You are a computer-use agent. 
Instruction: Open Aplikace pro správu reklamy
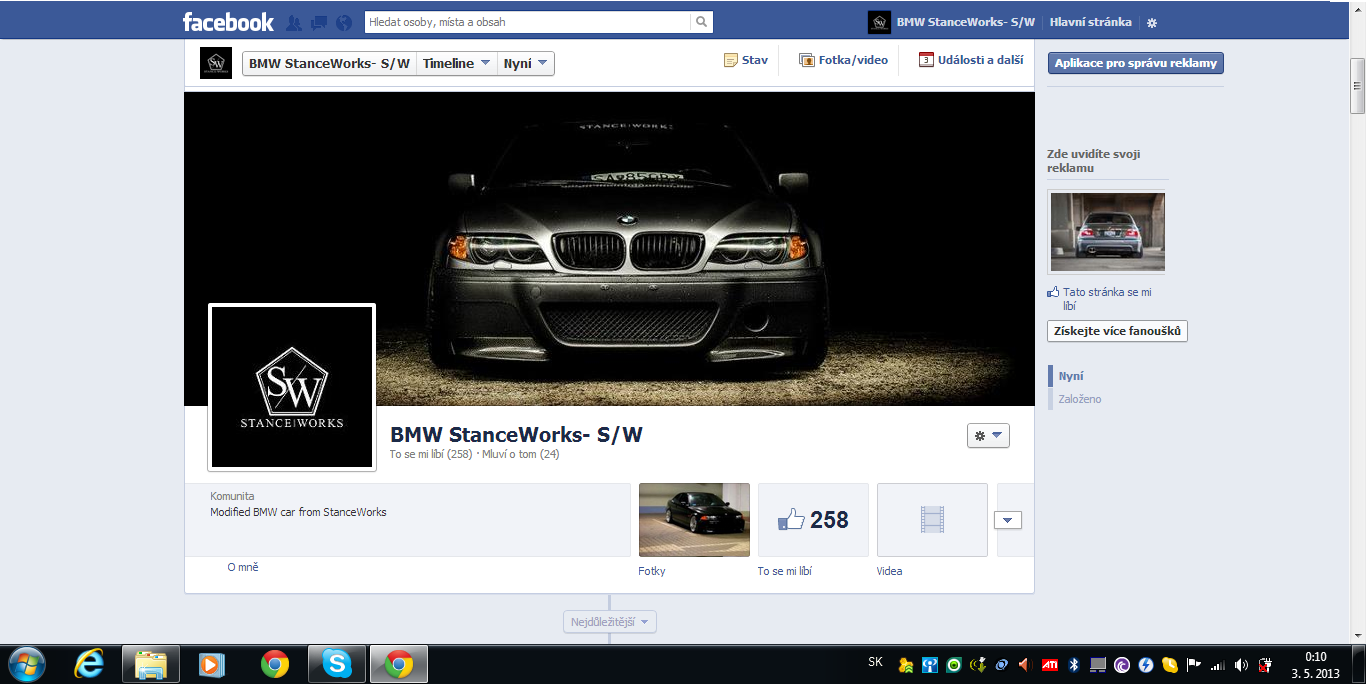(x=1136, y=63)
